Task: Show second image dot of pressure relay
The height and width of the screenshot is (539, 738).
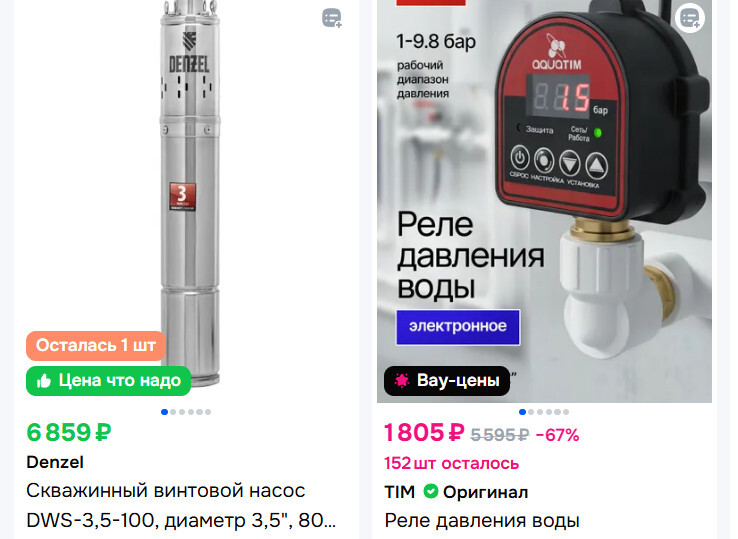Action: pos(531,412)
